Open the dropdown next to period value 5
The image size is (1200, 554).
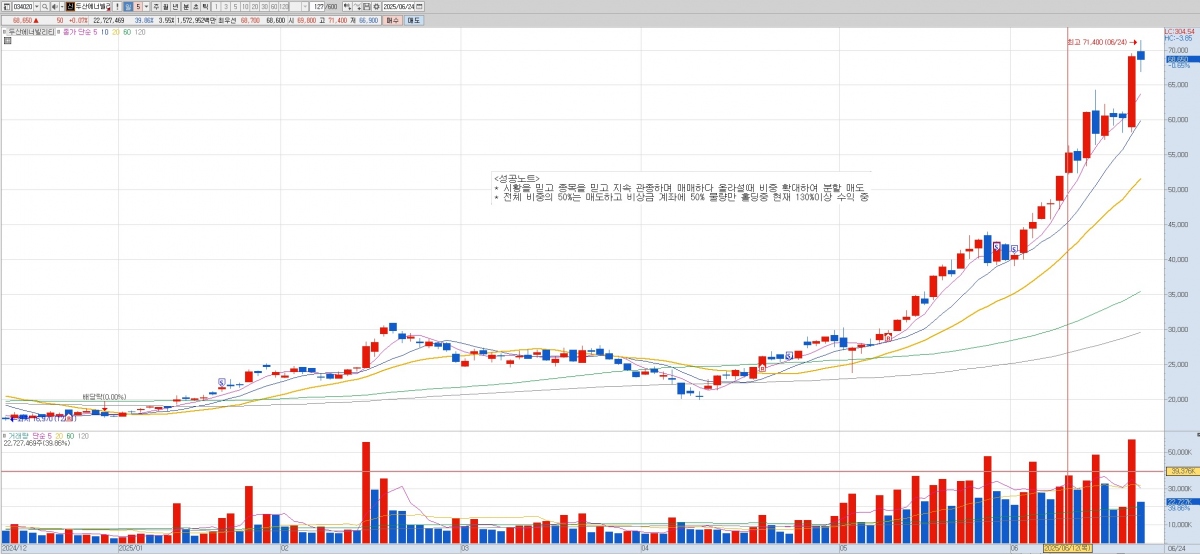pos(144,6)
